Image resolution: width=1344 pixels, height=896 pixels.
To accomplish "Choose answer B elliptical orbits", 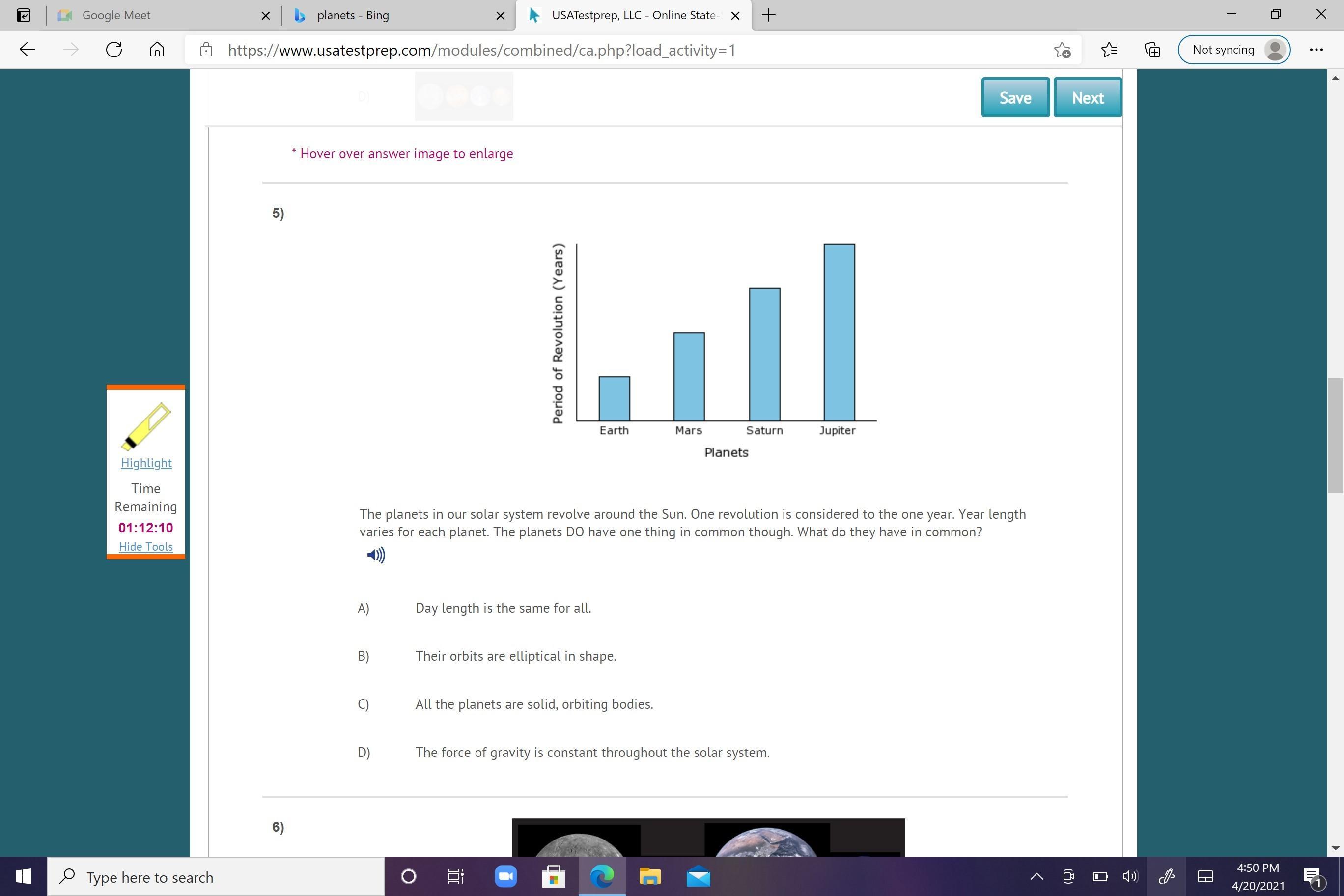I will click(x=515, y=656).
